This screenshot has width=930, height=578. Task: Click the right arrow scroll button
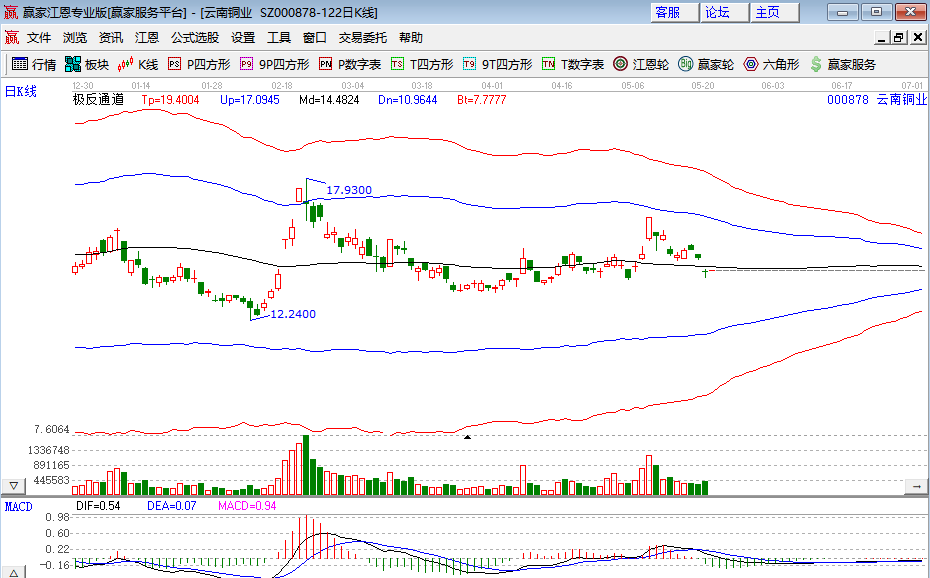coord(916,487)
